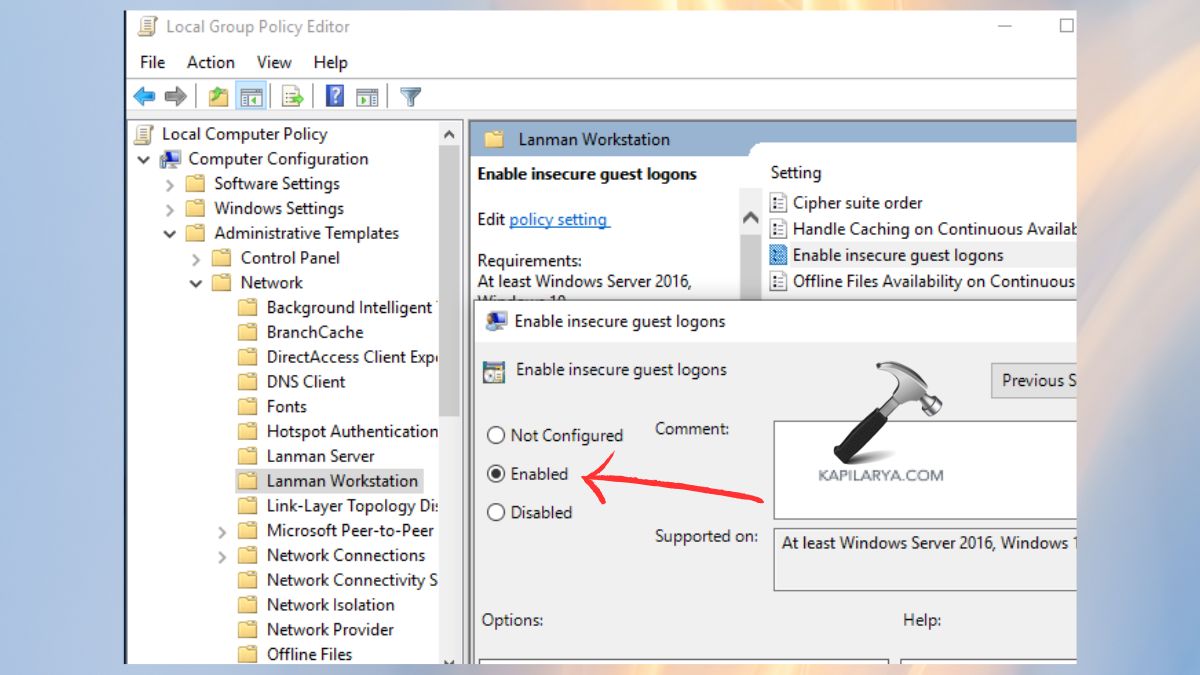Click the Export List toolbar icon
The width and height of the screenshot is (1200, 675).
[x=291, y=95]
